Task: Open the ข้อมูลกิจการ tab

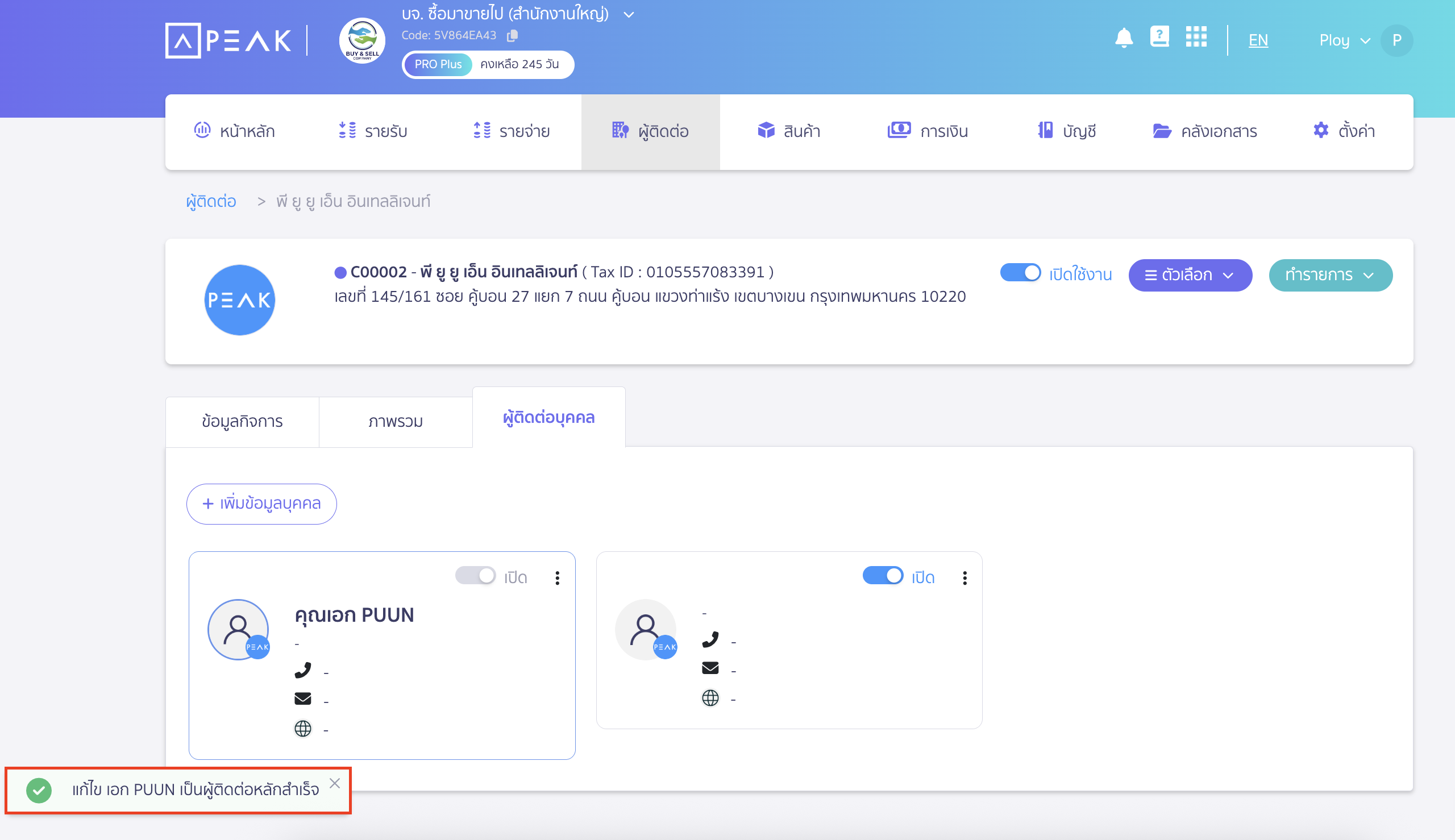Action: (242, 422)
